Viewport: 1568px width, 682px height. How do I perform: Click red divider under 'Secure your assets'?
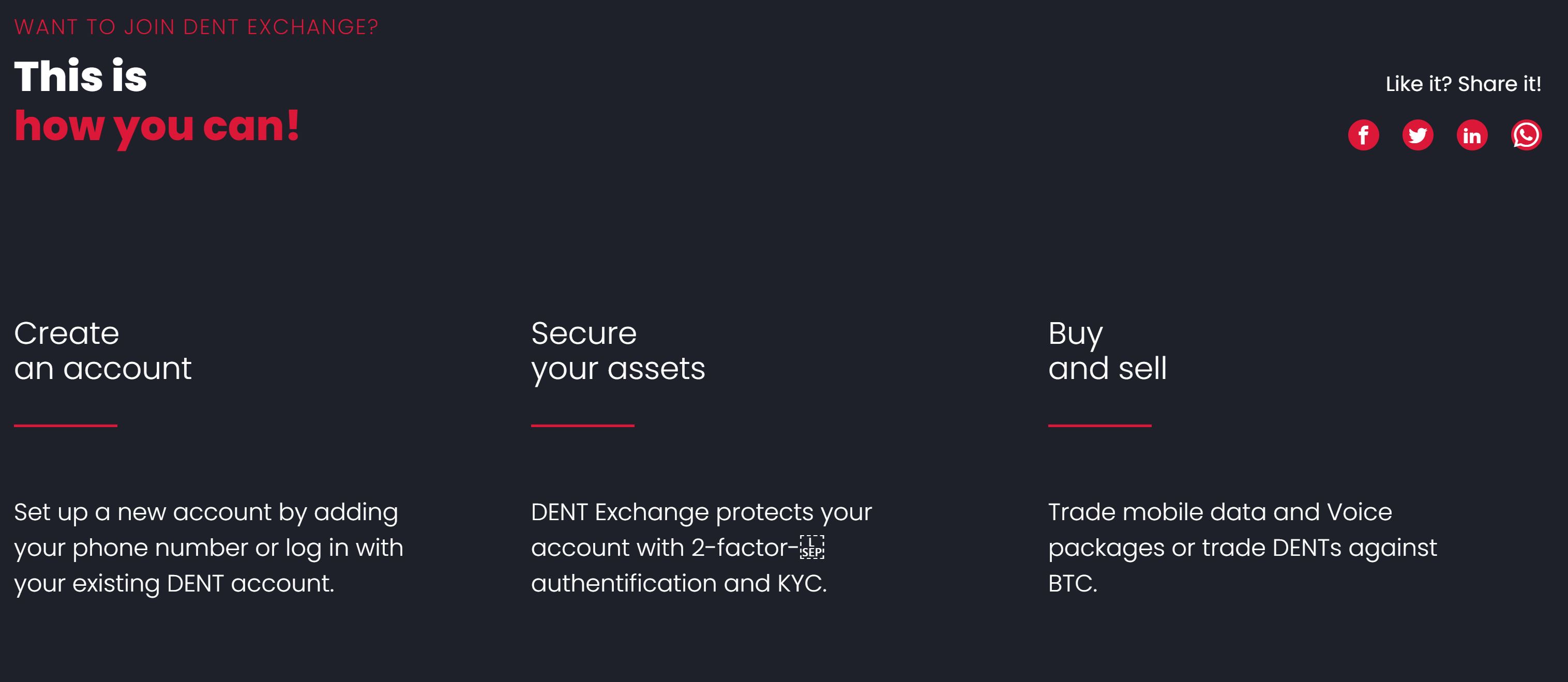pos(582,425)
